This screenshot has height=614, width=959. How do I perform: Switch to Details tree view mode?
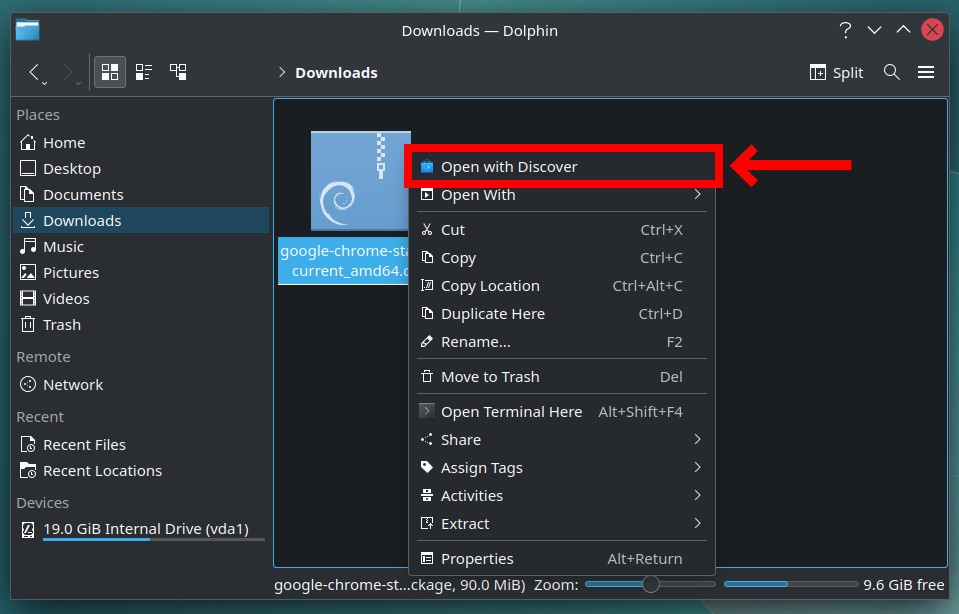tap(178, 72)
